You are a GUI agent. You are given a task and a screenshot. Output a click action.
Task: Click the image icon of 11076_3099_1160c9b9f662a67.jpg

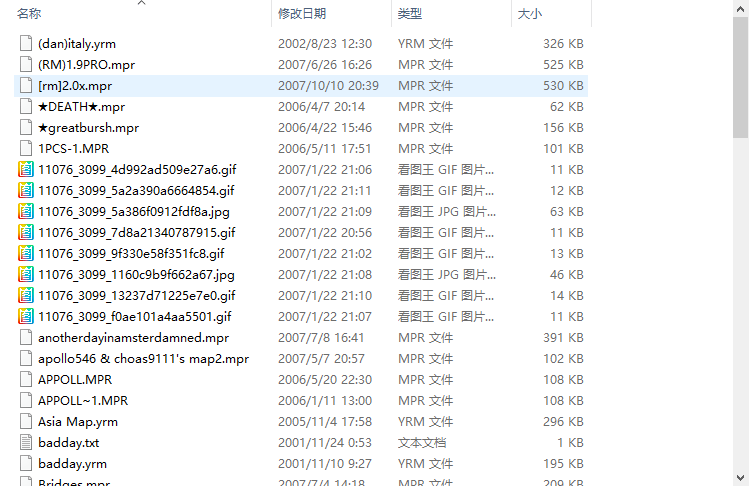point(26,275)
